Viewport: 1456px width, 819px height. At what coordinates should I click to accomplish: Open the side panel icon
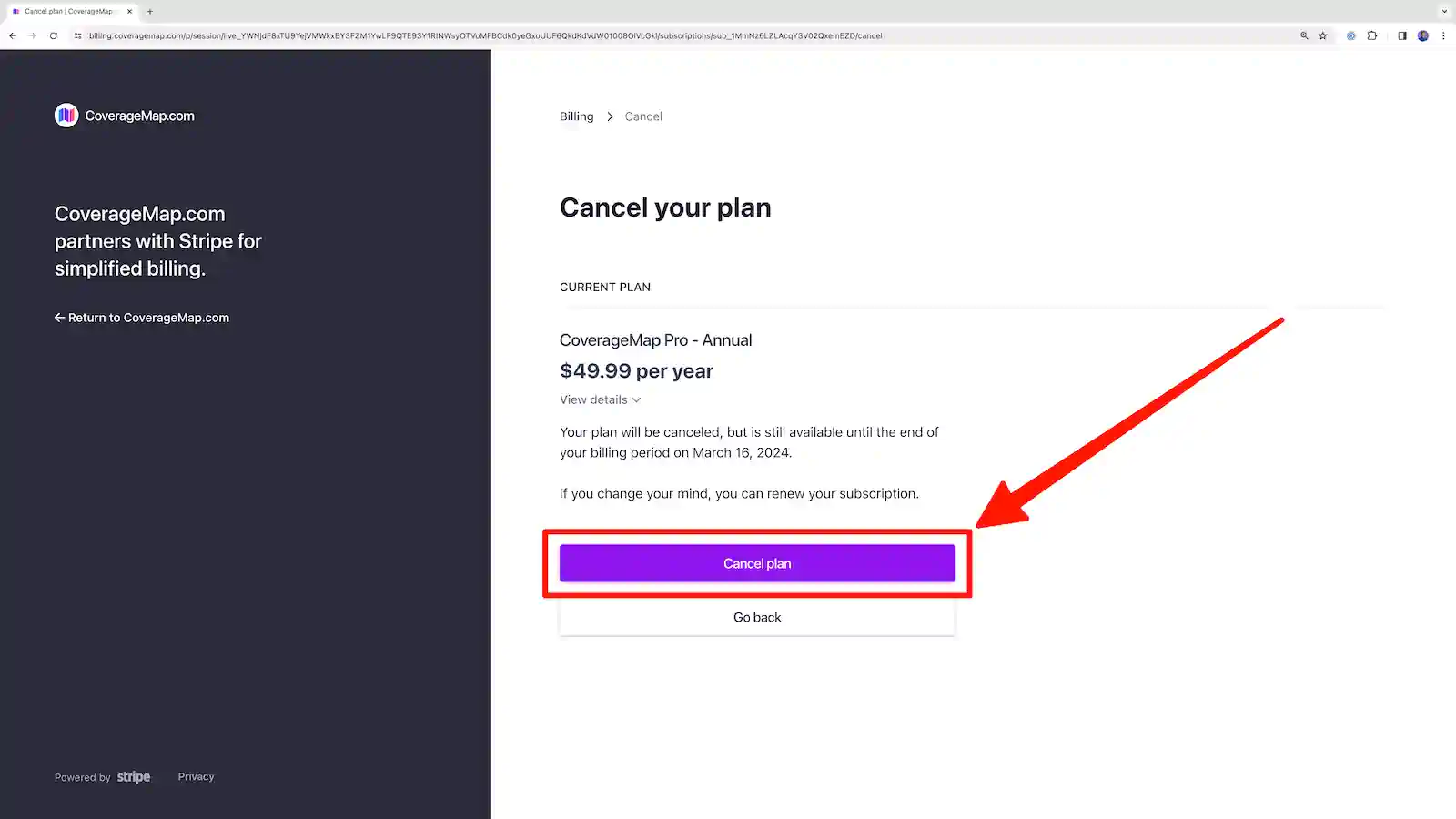[1400, 35]
